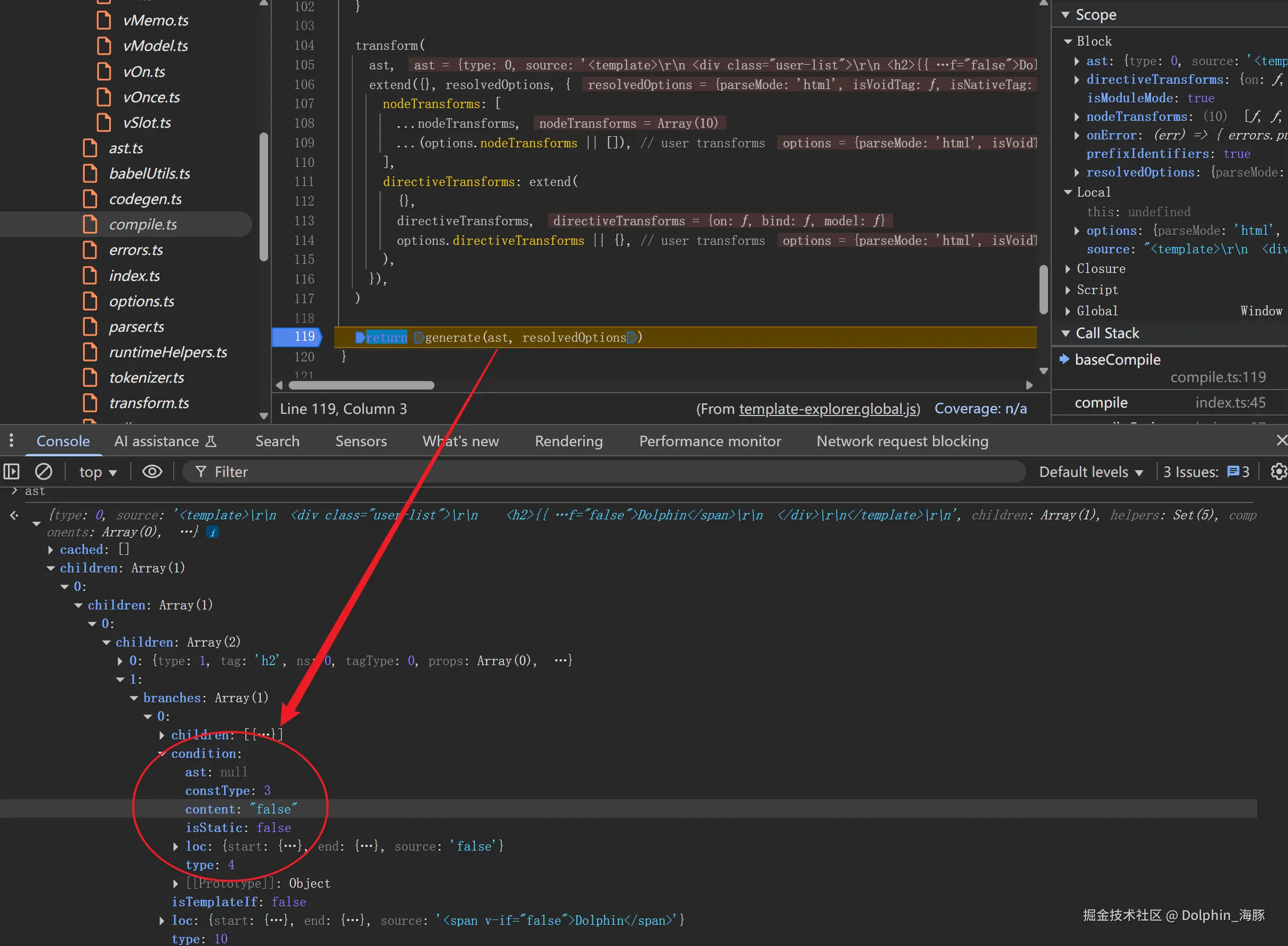Image resolution: width=1288 pixels, height=946 pixels.
Task: Open runtimeHelpers.ts file
Action: point(168,352)
